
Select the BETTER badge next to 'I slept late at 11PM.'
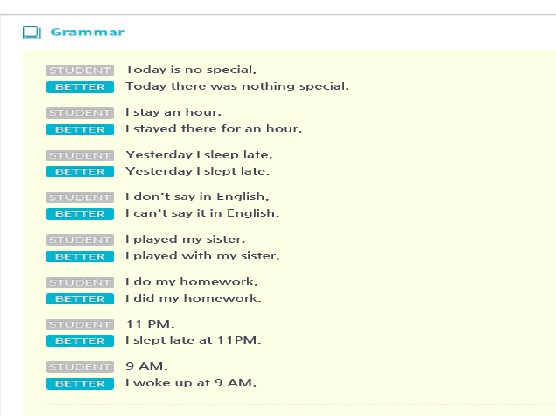(x=80, y=341)
